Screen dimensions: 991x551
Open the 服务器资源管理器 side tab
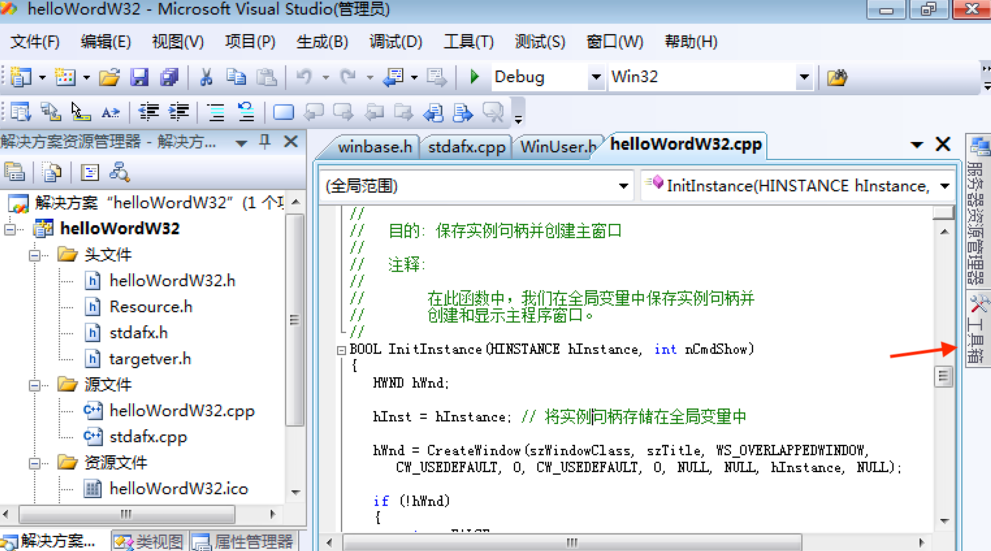[978, 211]
